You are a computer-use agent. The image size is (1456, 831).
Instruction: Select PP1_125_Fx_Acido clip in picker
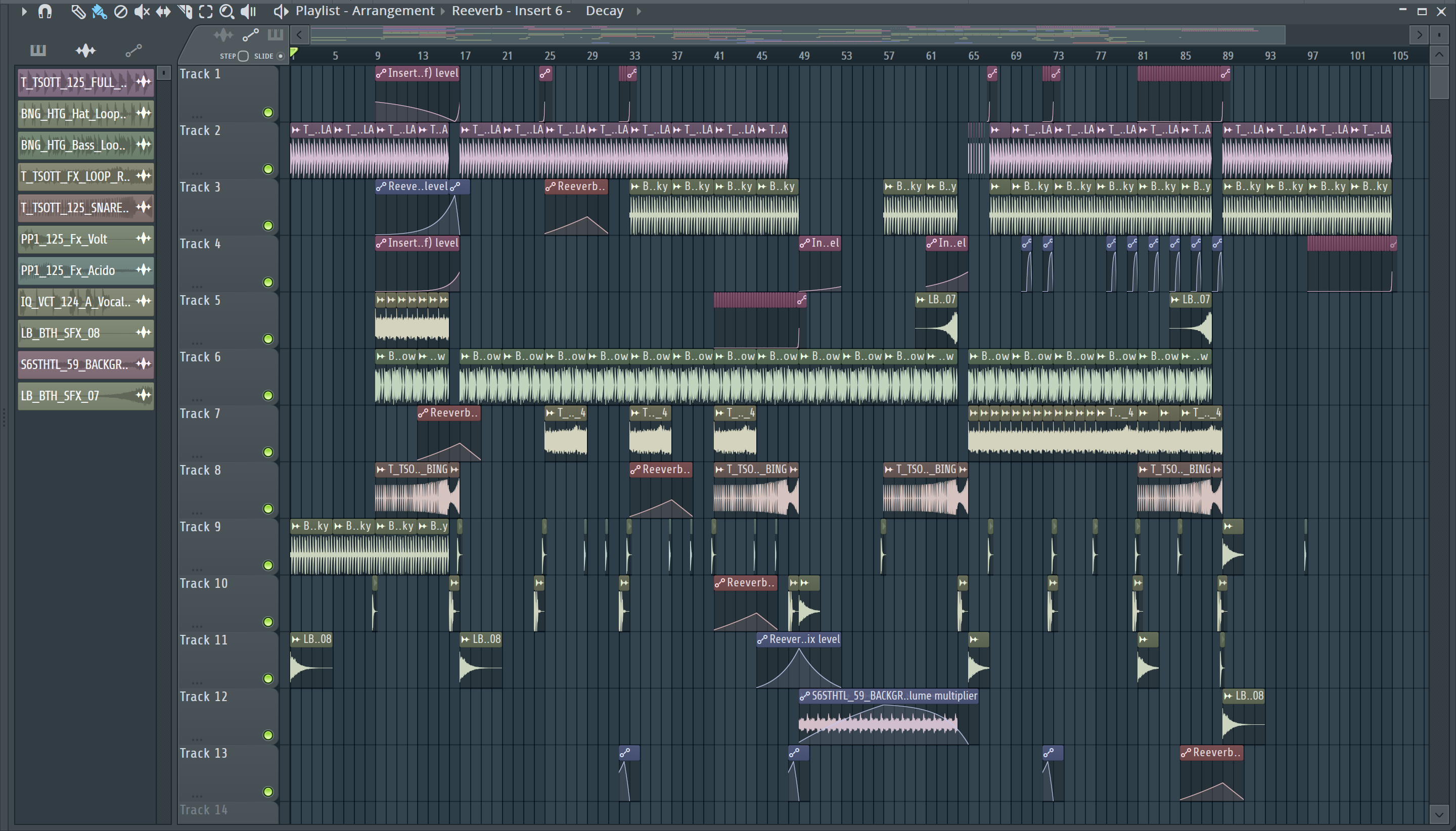[85, 270]
